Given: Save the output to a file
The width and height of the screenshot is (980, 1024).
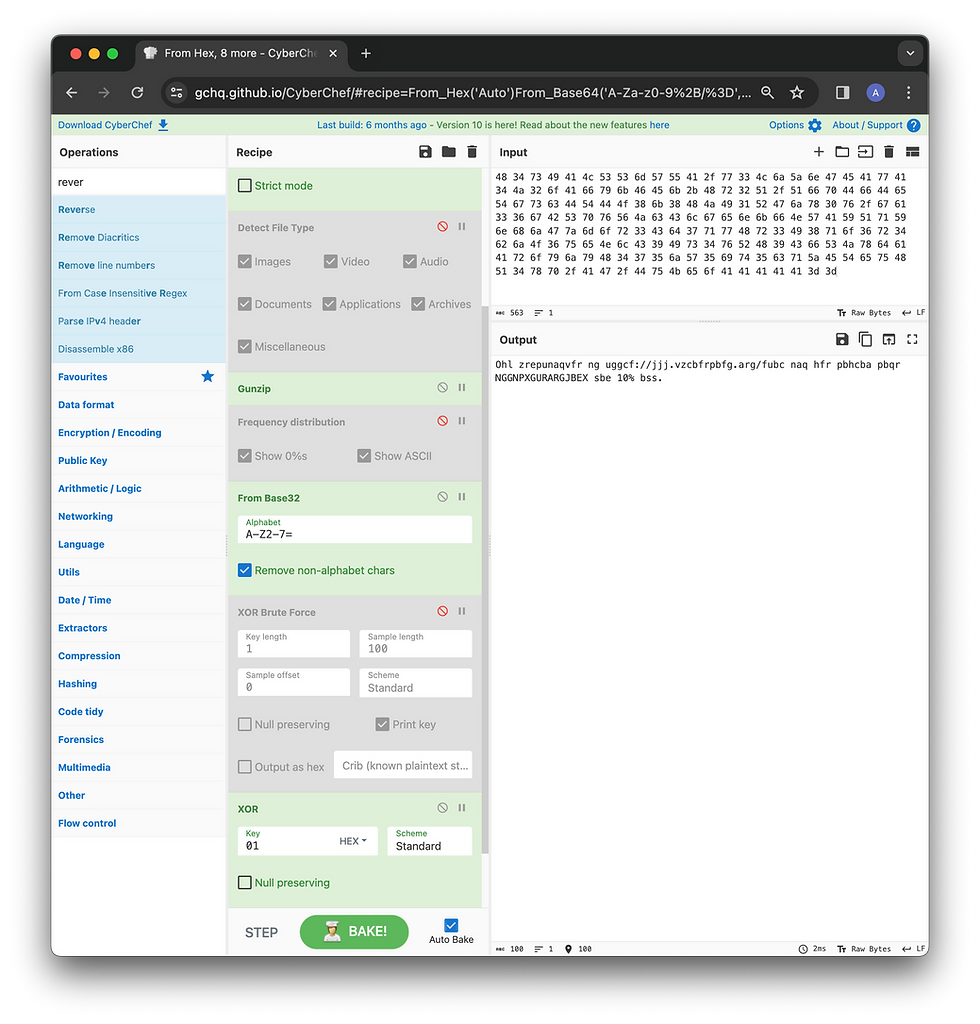Looking at the screenshot, I should [842, 340].
